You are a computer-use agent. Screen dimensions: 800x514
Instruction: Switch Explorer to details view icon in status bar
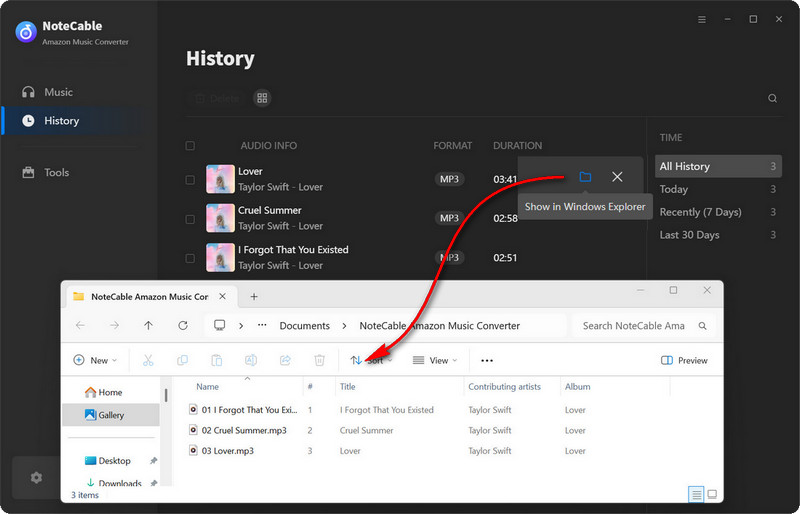tap(695, 494)
